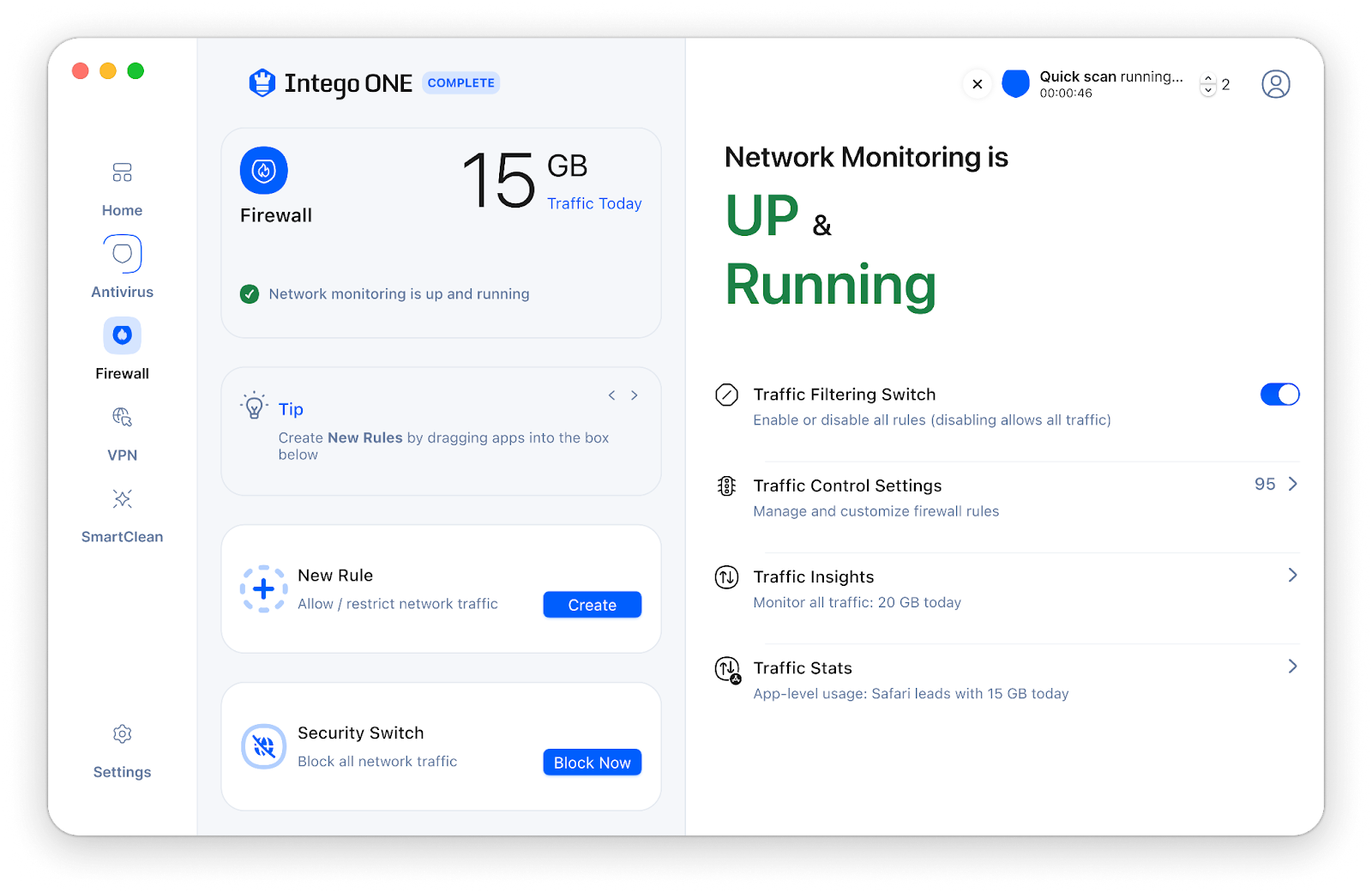This screenshot has height=893, width=1372.
Task: Click the blue Firewall flame card icon
Action: (x=264, y=171)
